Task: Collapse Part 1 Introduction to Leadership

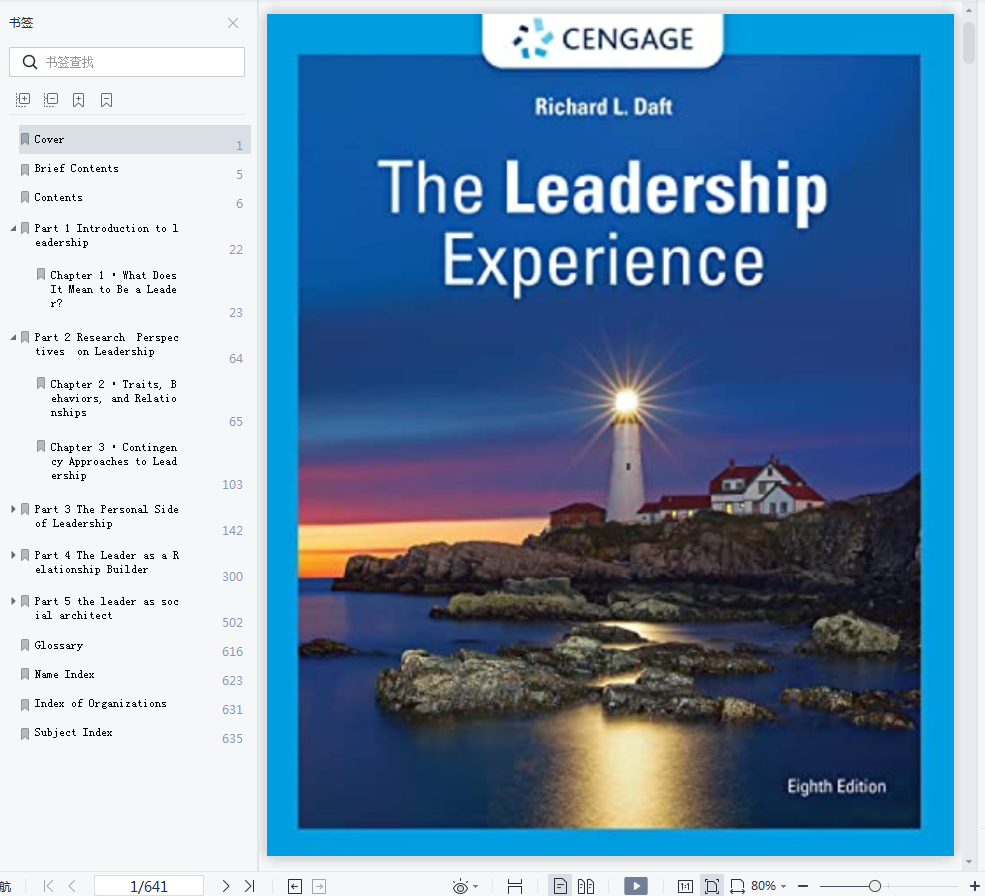Action: 13,229
